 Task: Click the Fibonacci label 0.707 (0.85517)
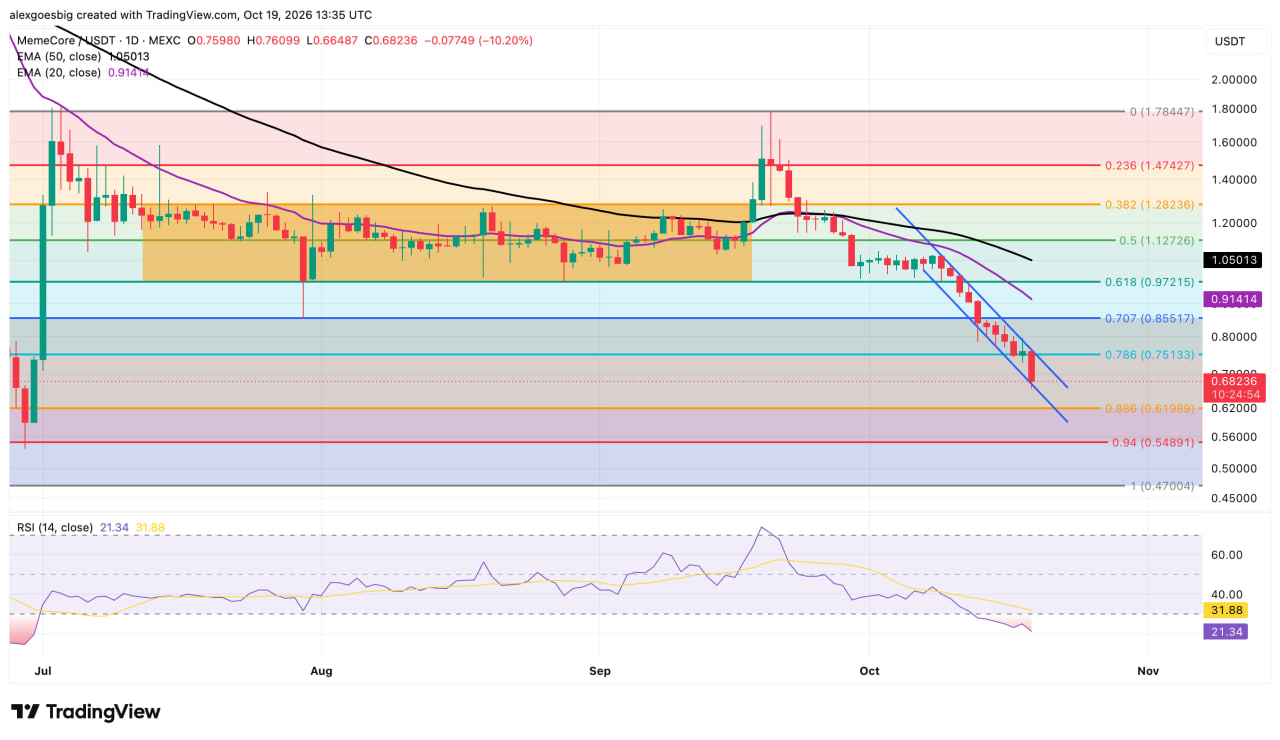(x=1149, y=318)
